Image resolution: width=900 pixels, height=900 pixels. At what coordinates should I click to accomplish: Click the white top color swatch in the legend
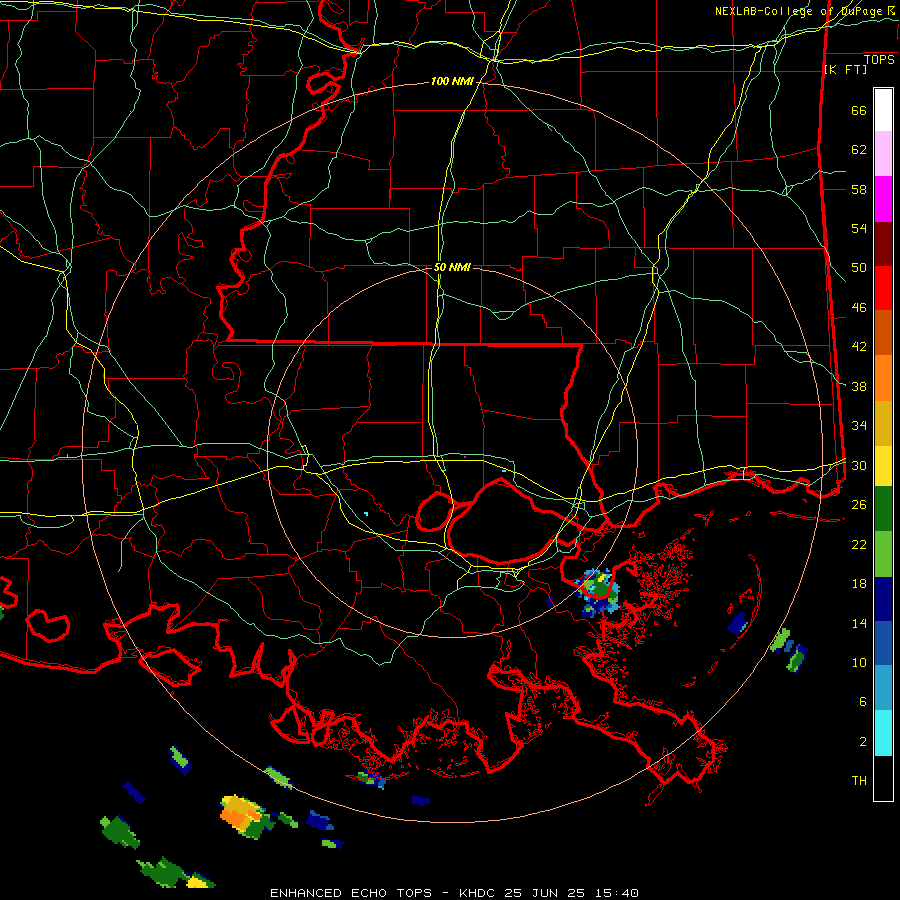883,110
